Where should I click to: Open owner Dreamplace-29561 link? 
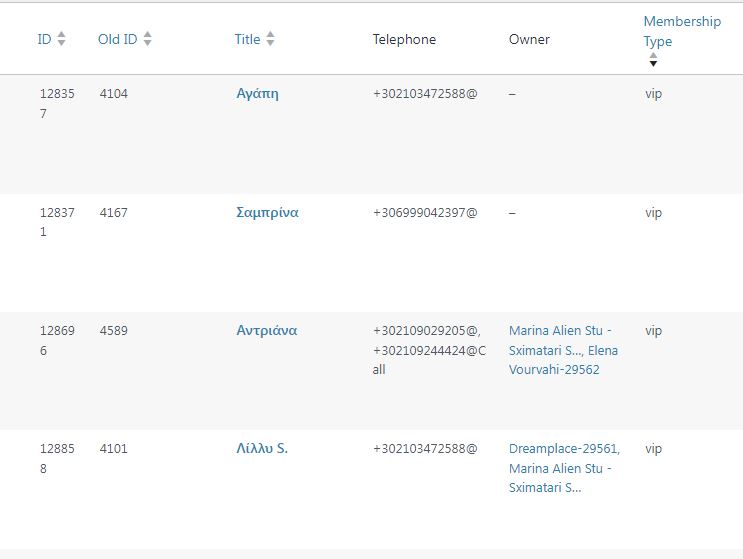coord(563,449)
